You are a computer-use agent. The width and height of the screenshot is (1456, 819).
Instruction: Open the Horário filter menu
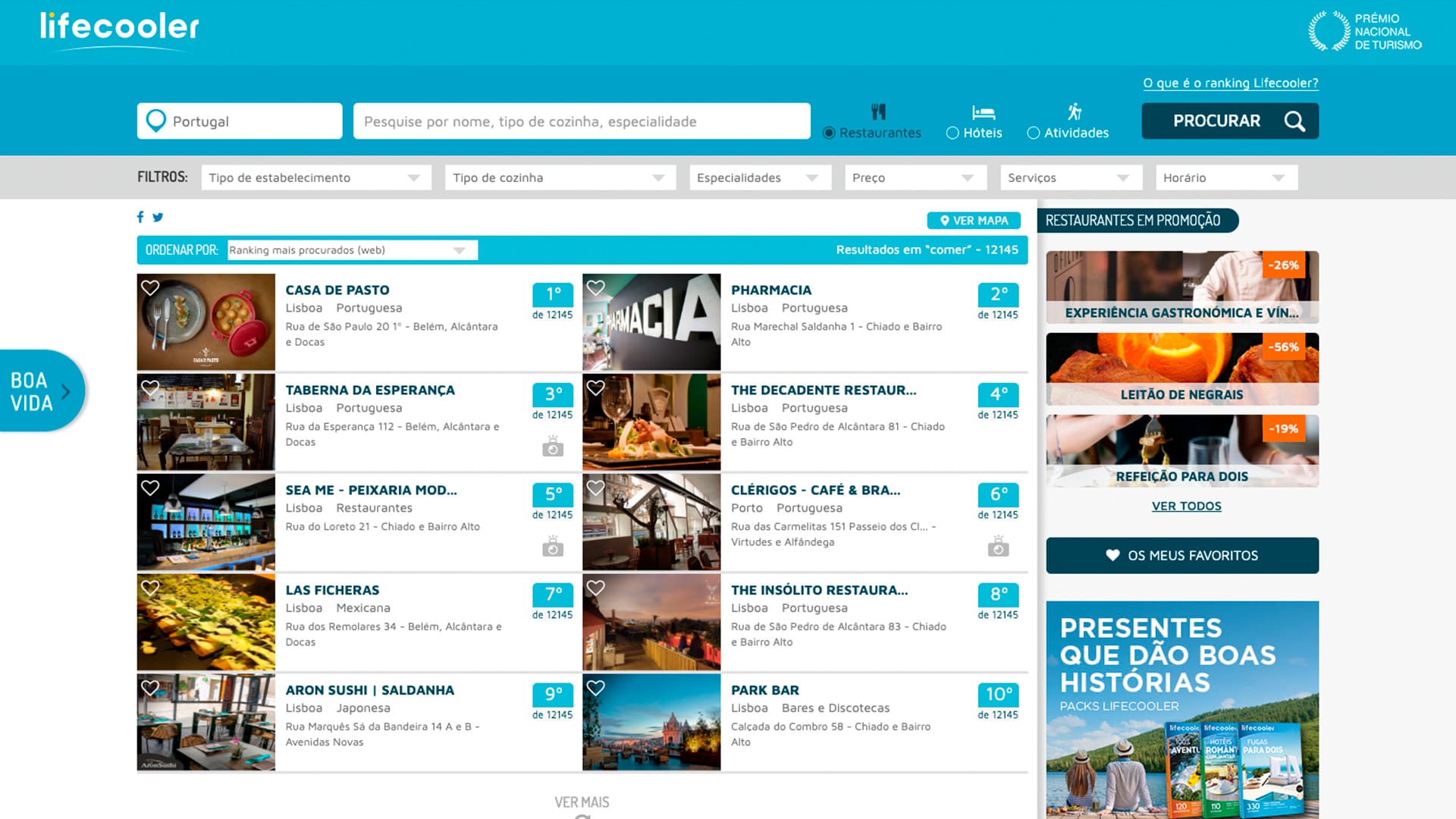coord(1225,177)
